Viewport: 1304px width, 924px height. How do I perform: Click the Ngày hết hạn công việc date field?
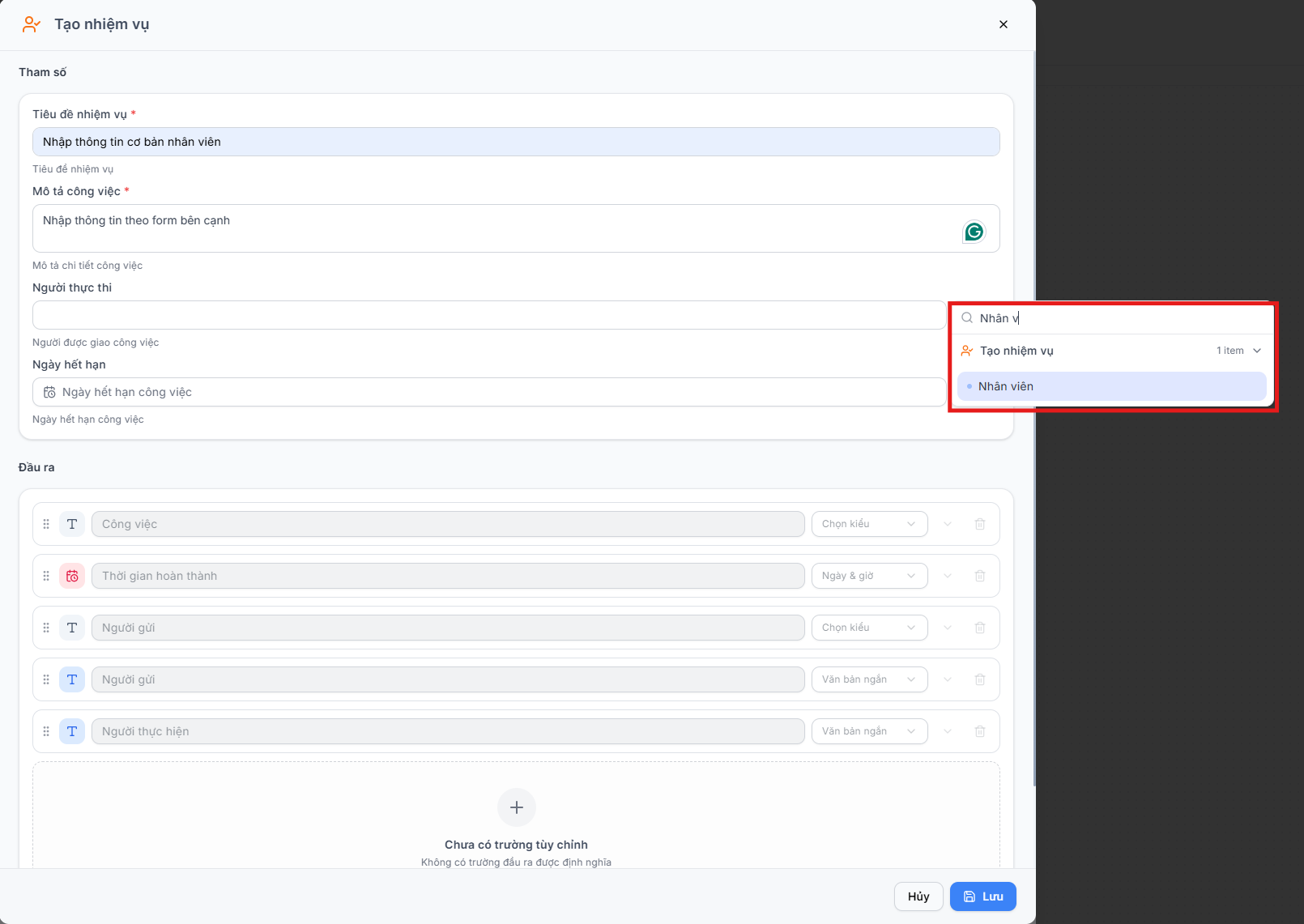pos(489,392)
